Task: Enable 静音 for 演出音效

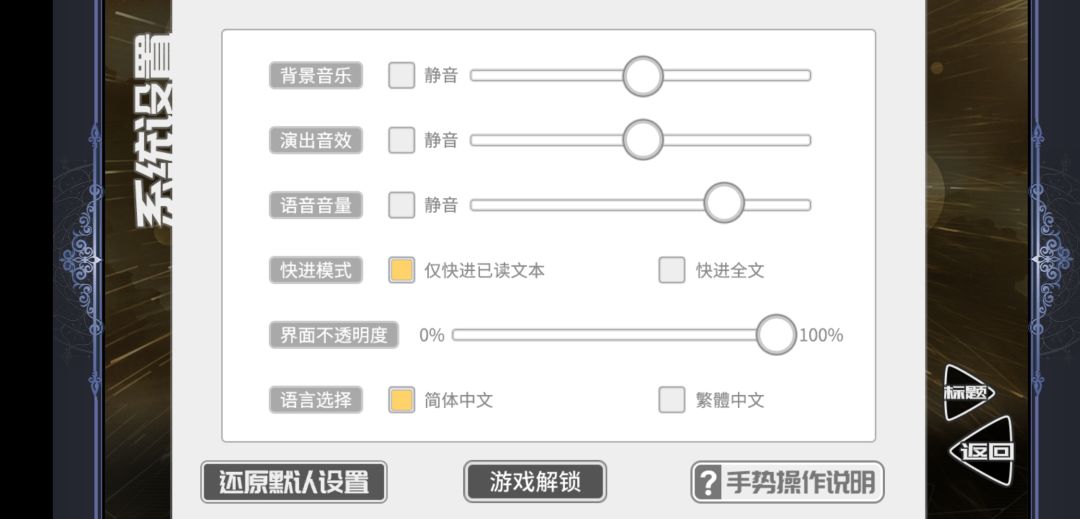Action: tap(402, 140)
